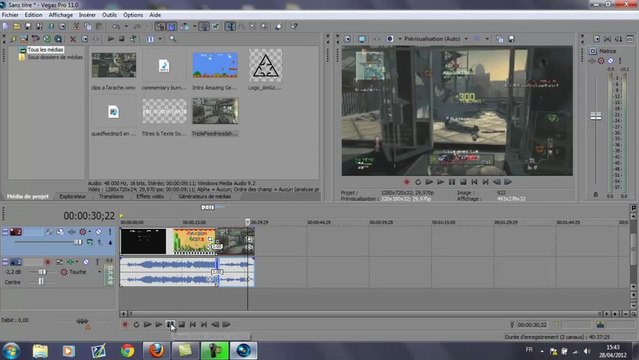Click the Master FX icon in Matrice panel
639x360 pixels.
(x=593, y=61)
